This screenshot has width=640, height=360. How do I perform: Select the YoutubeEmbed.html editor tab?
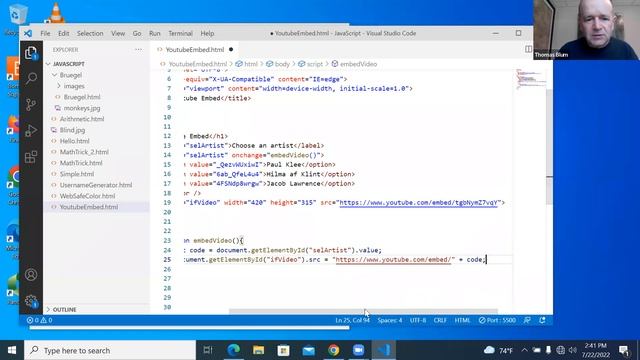coord(195,49)
